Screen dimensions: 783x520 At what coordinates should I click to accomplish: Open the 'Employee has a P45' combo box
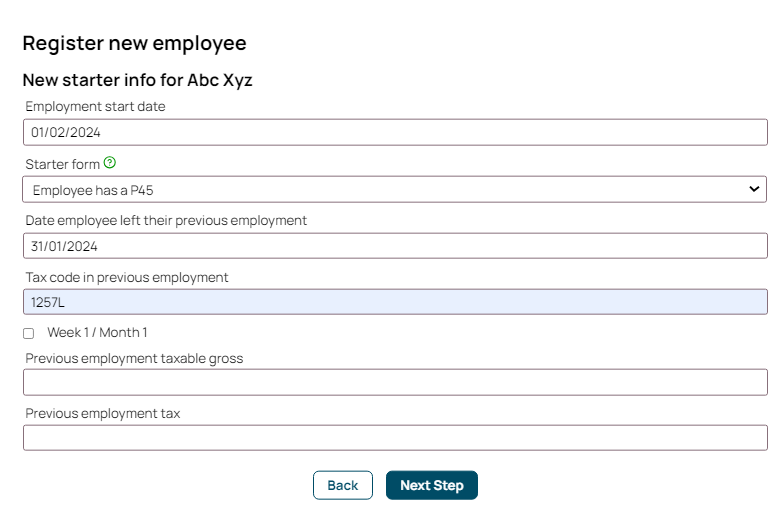coord(394,189)
